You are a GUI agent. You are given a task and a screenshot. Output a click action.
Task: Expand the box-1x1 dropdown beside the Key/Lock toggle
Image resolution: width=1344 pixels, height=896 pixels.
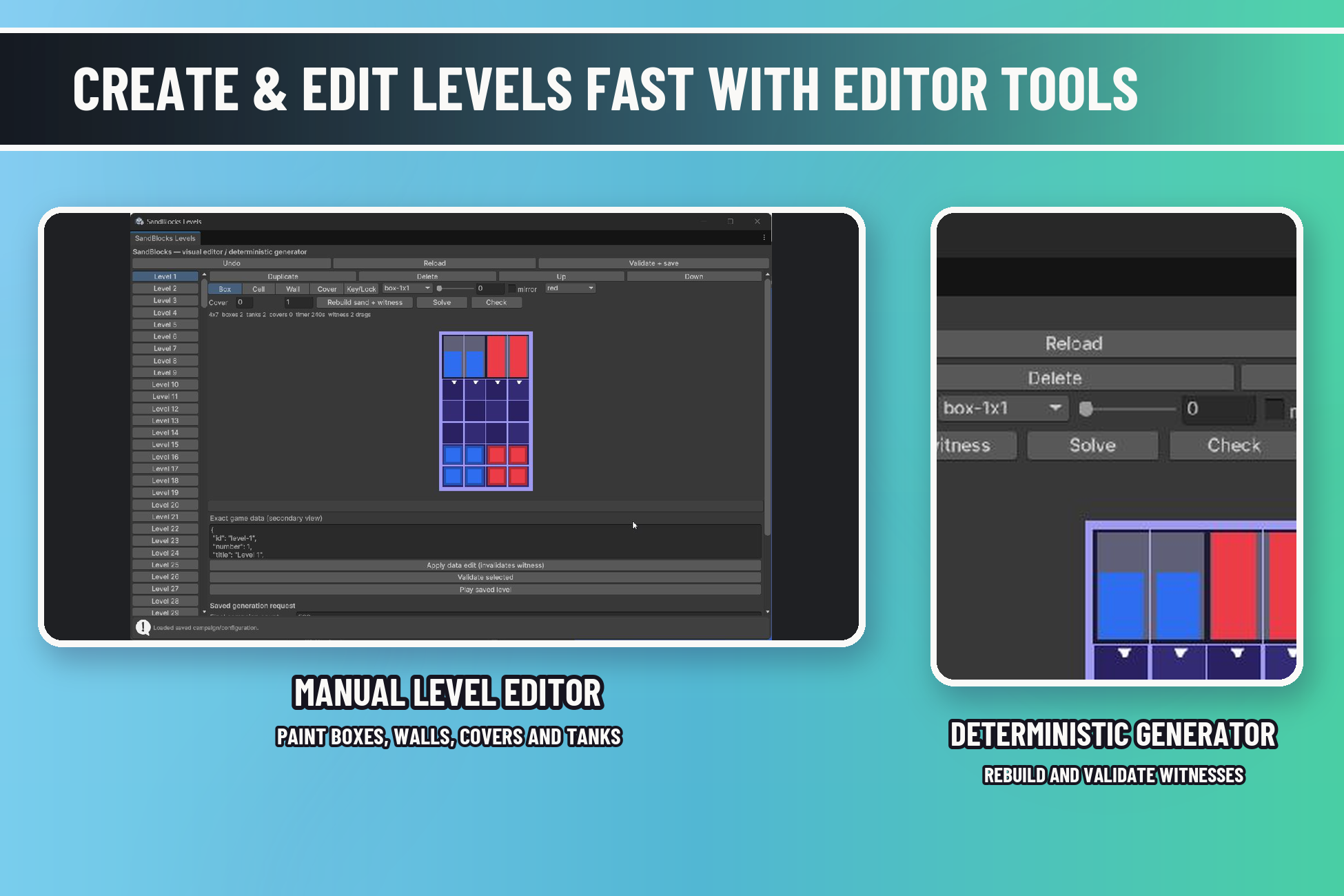[407, 288]
